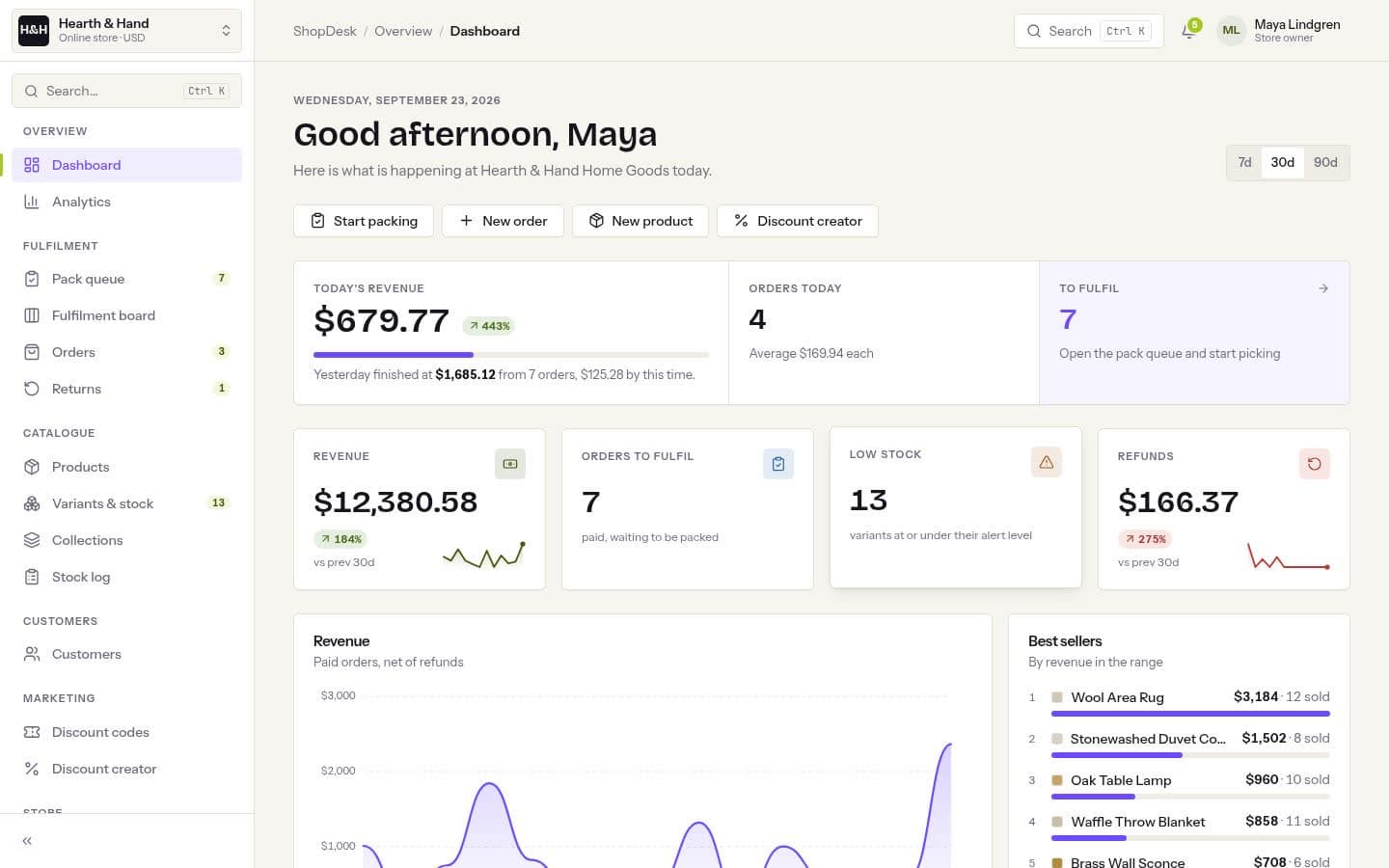The width and height of the screenshot is (1389, 868).
Task: Open Analytics in sidebar
Action: pyautogui.click(x=126, y=202)
